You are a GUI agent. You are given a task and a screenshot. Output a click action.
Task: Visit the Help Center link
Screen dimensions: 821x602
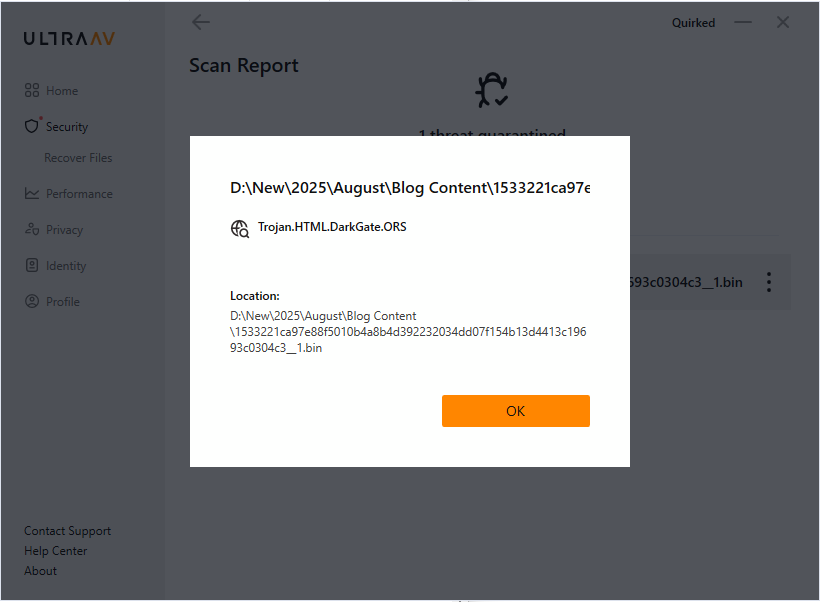coord(56,551)
